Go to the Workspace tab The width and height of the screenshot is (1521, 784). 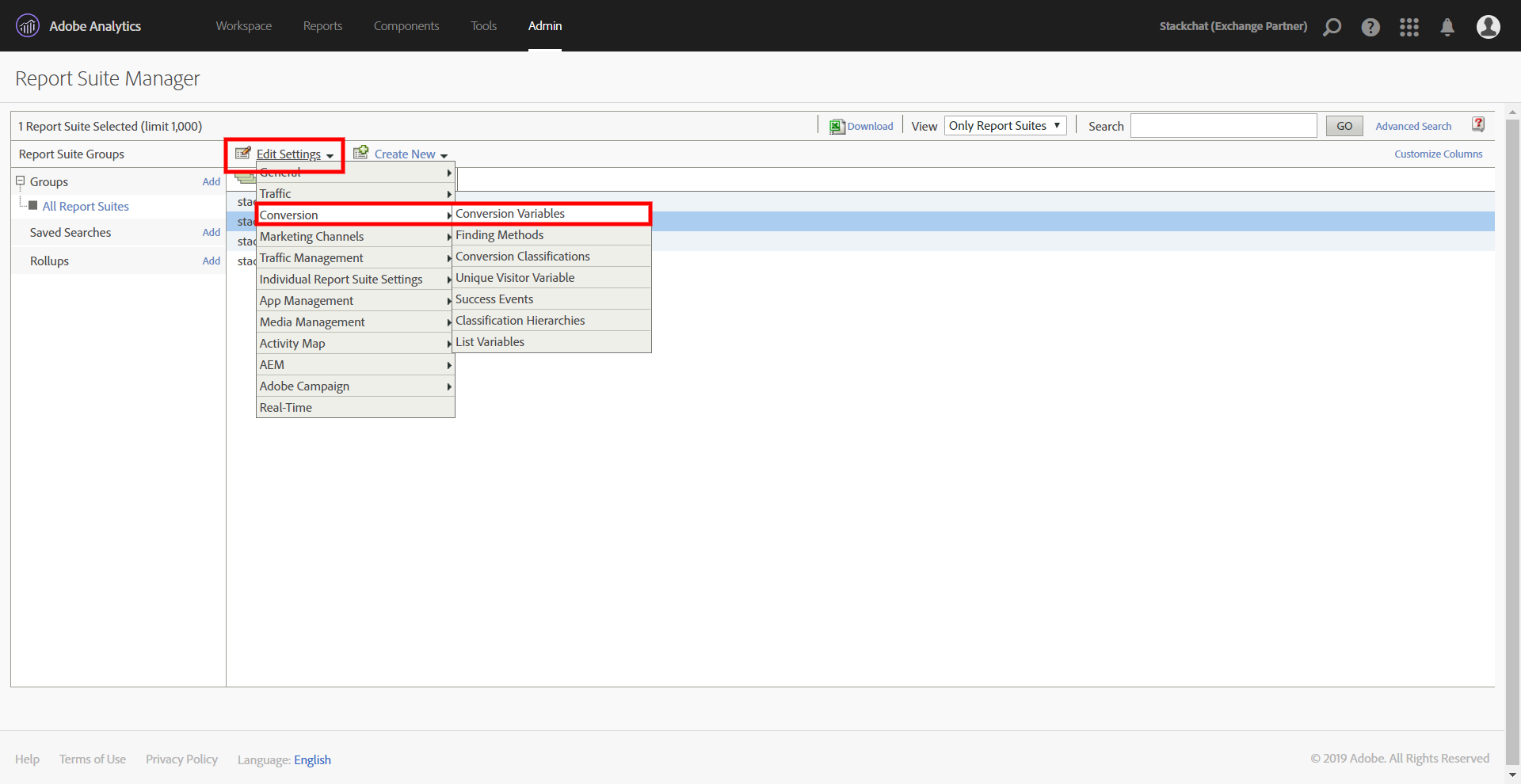coord(244,26)
